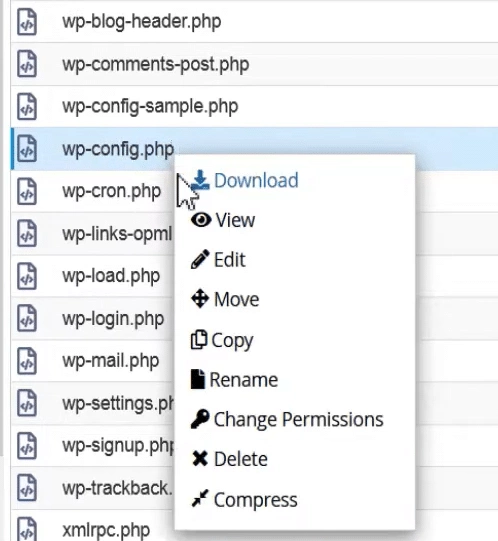
Task: Select the wp-login.php file name
Action: pyautogui.click(x=113, y=319)
